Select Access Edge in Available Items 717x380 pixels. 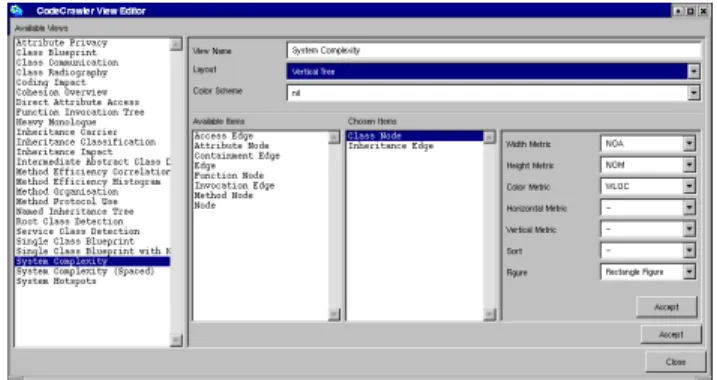224,136
